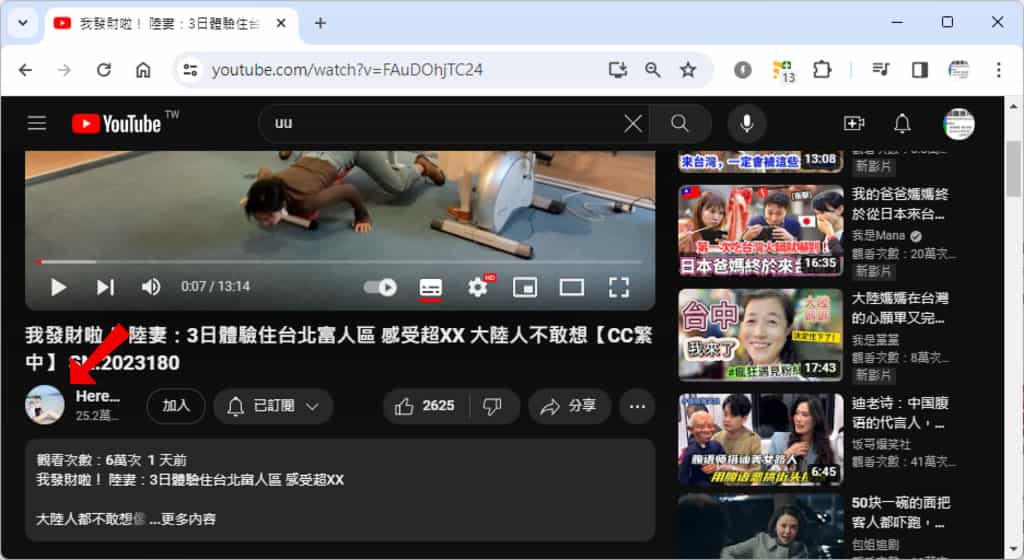Open the Here channel avatar
Viewport: 1024px width, 560px height.
[45, 405]
